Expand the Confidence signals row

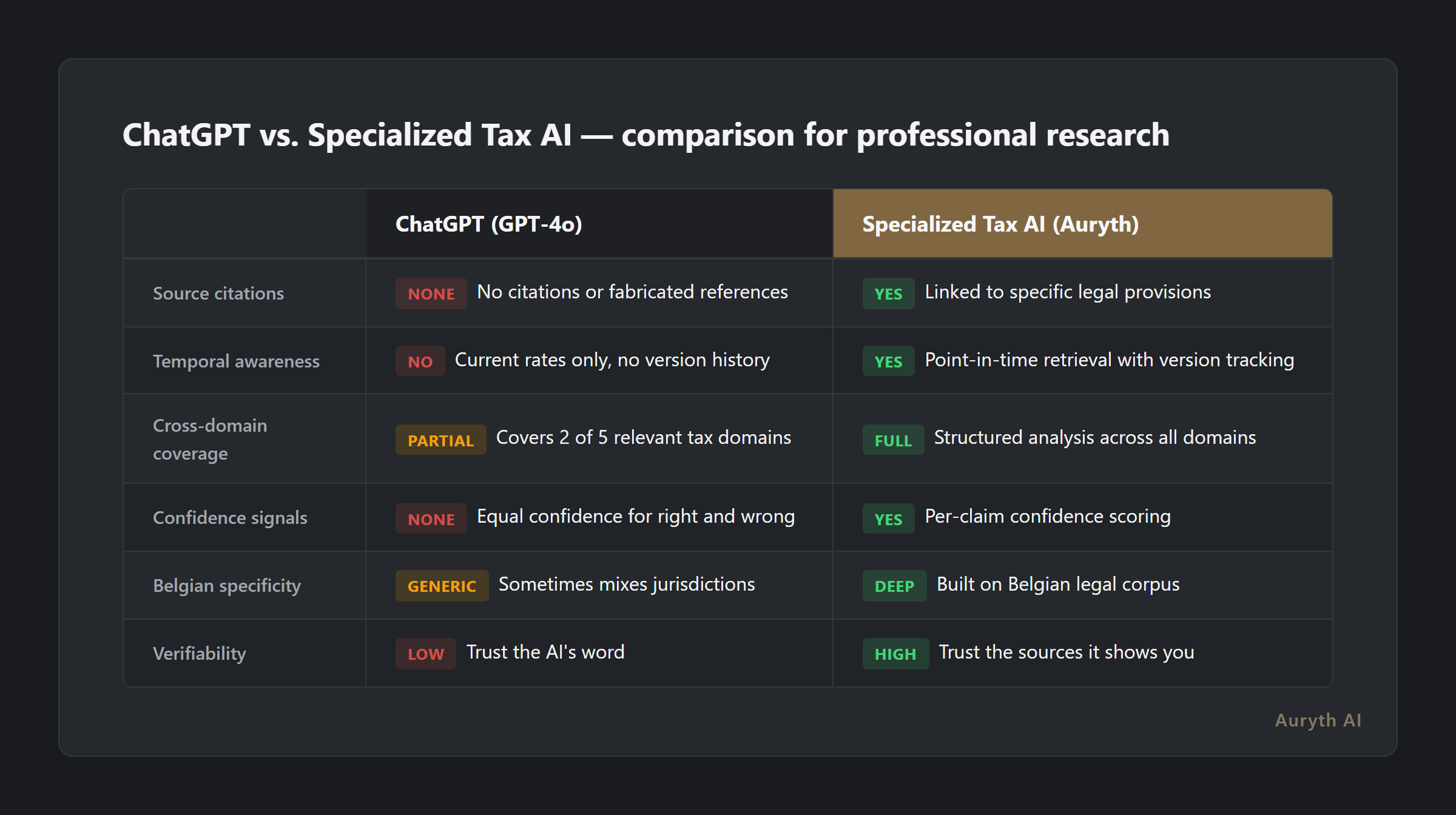pos(231,518)
